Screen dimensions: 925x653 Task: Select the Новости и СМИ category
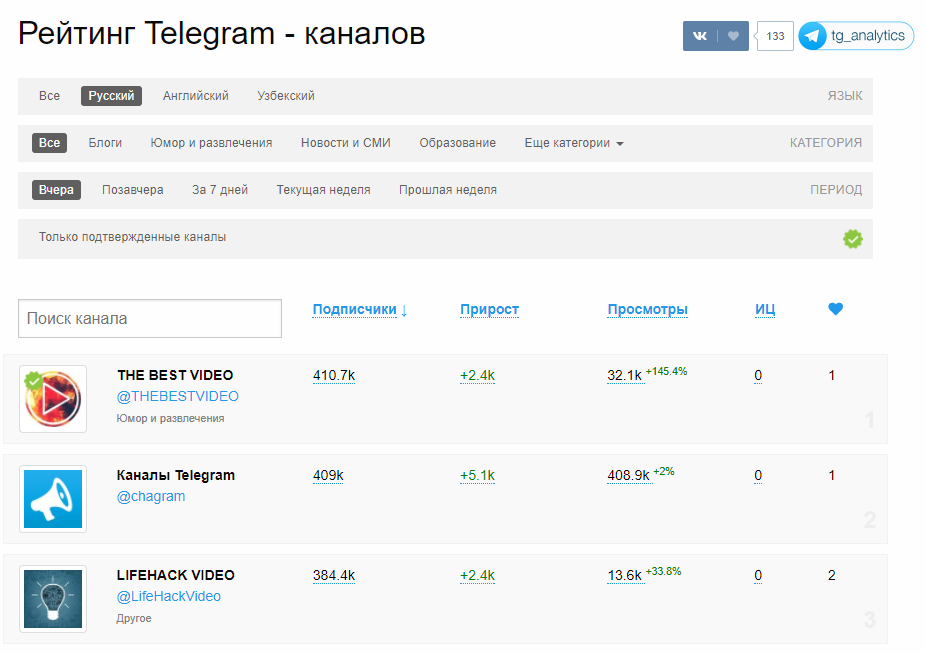pos(345,142)
